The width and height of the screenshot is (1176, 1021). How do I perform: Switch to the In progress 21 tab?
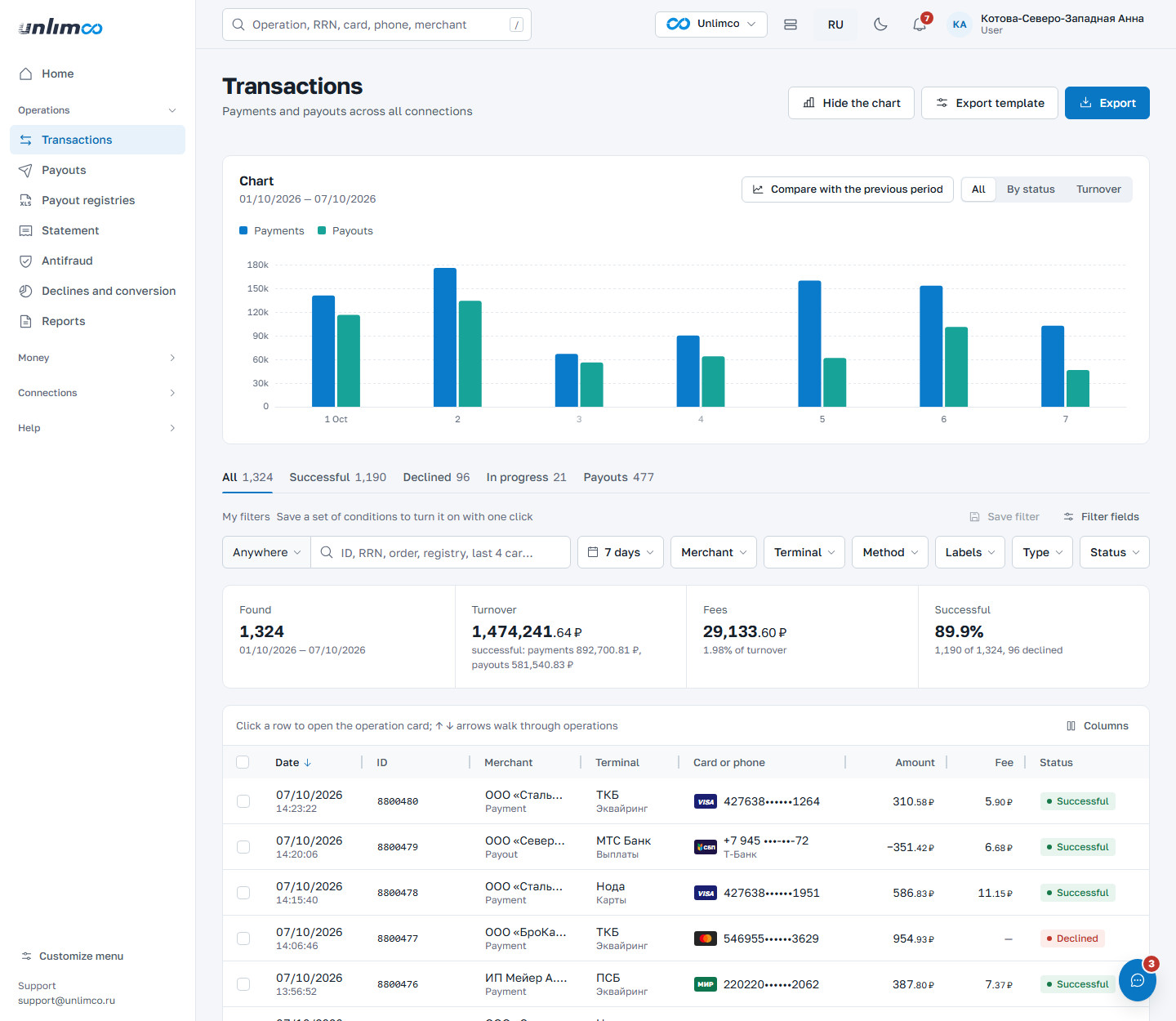pos(526,477)
